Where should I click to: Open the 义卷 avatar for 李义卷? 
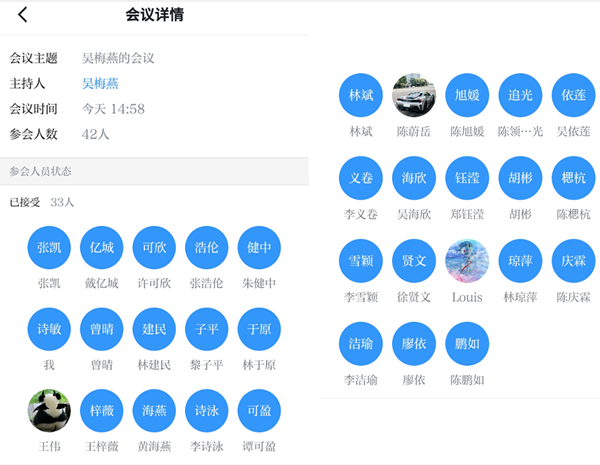click(x=361, y=179)
